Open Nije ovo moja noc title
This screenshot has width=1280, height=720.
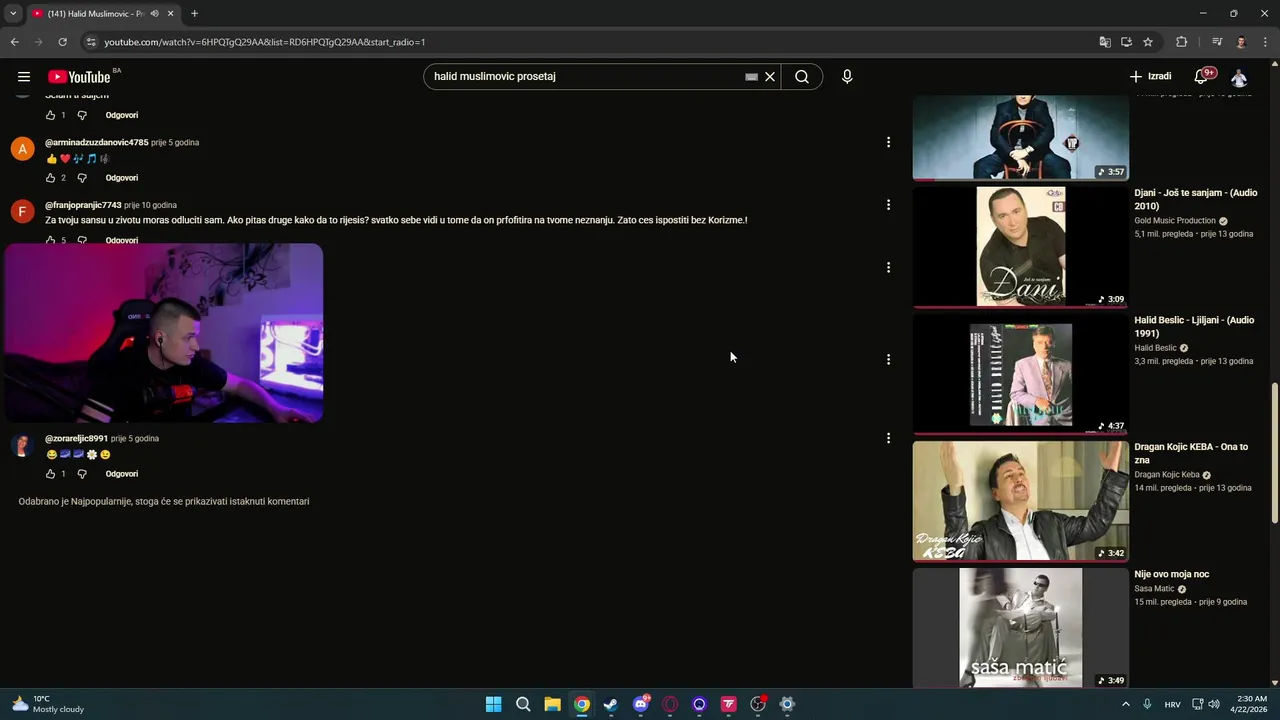coord(1172,574)
